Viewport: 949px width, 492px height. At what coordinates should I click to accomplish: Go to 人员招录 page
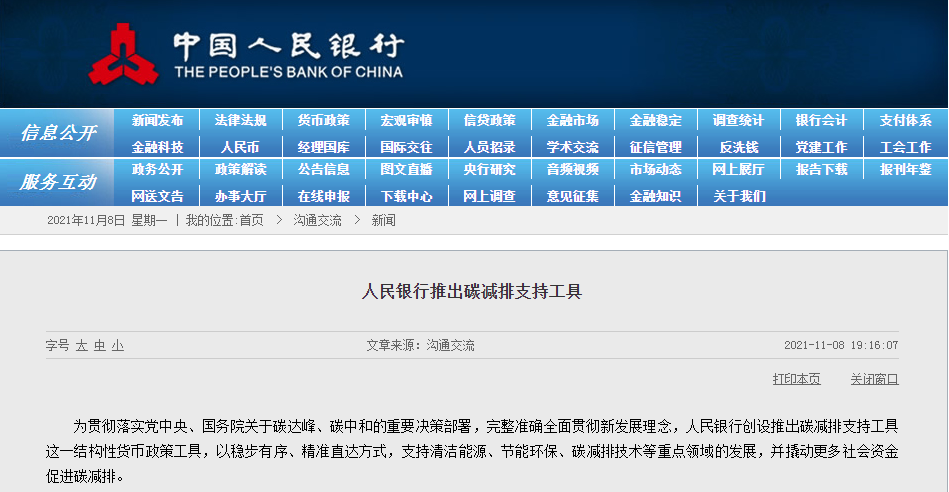coord(489,147)
